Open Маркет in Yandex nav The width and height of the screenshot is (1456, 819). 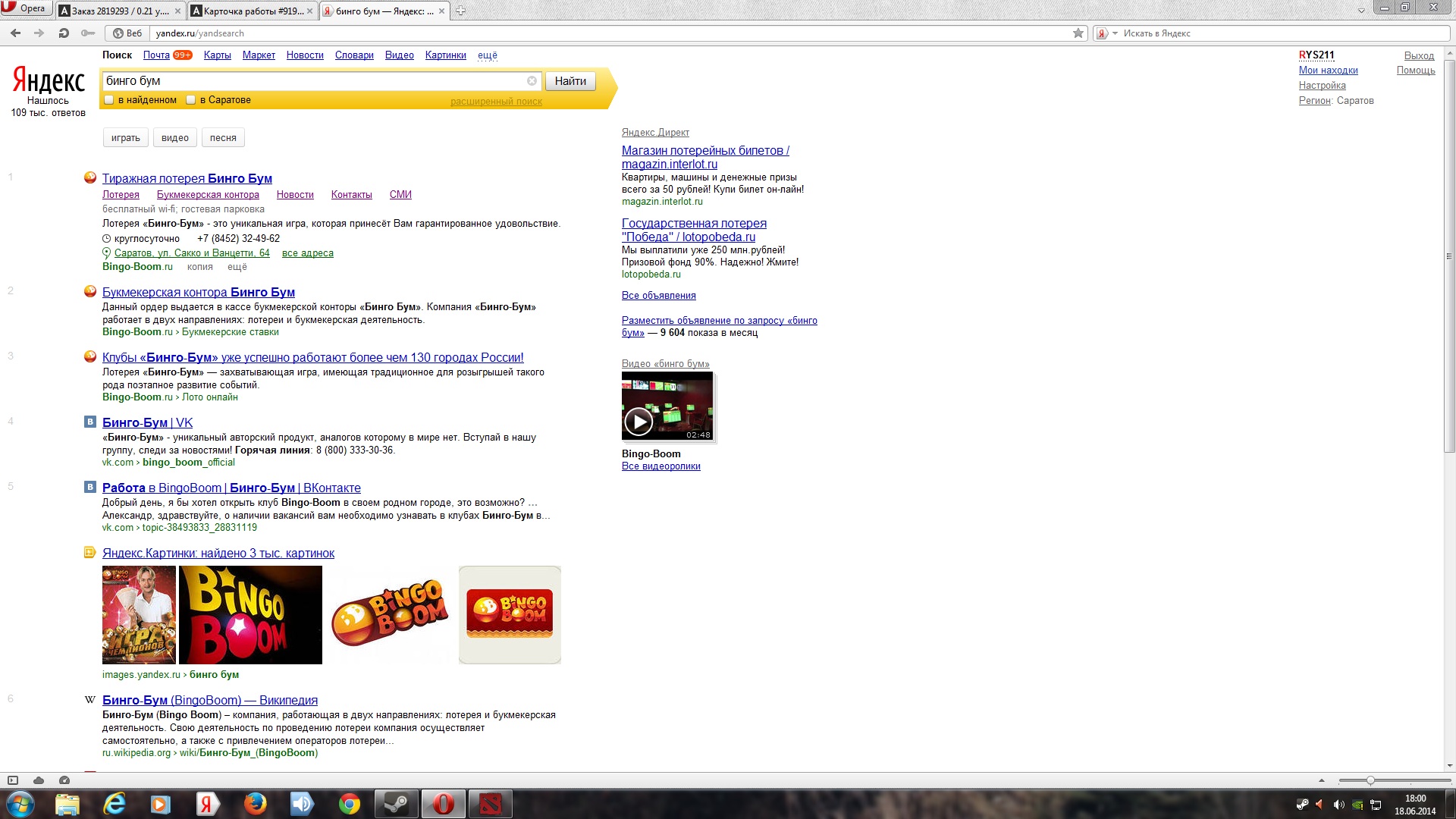coord(259,55)
